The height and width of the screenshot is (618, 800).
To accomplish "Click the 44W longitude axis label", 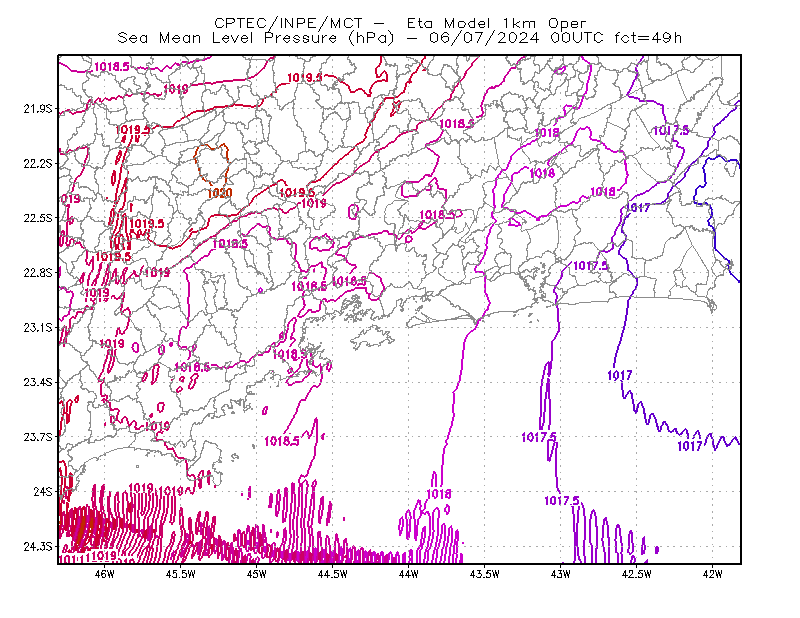I will pyautogui.click(x=409, y=574).
